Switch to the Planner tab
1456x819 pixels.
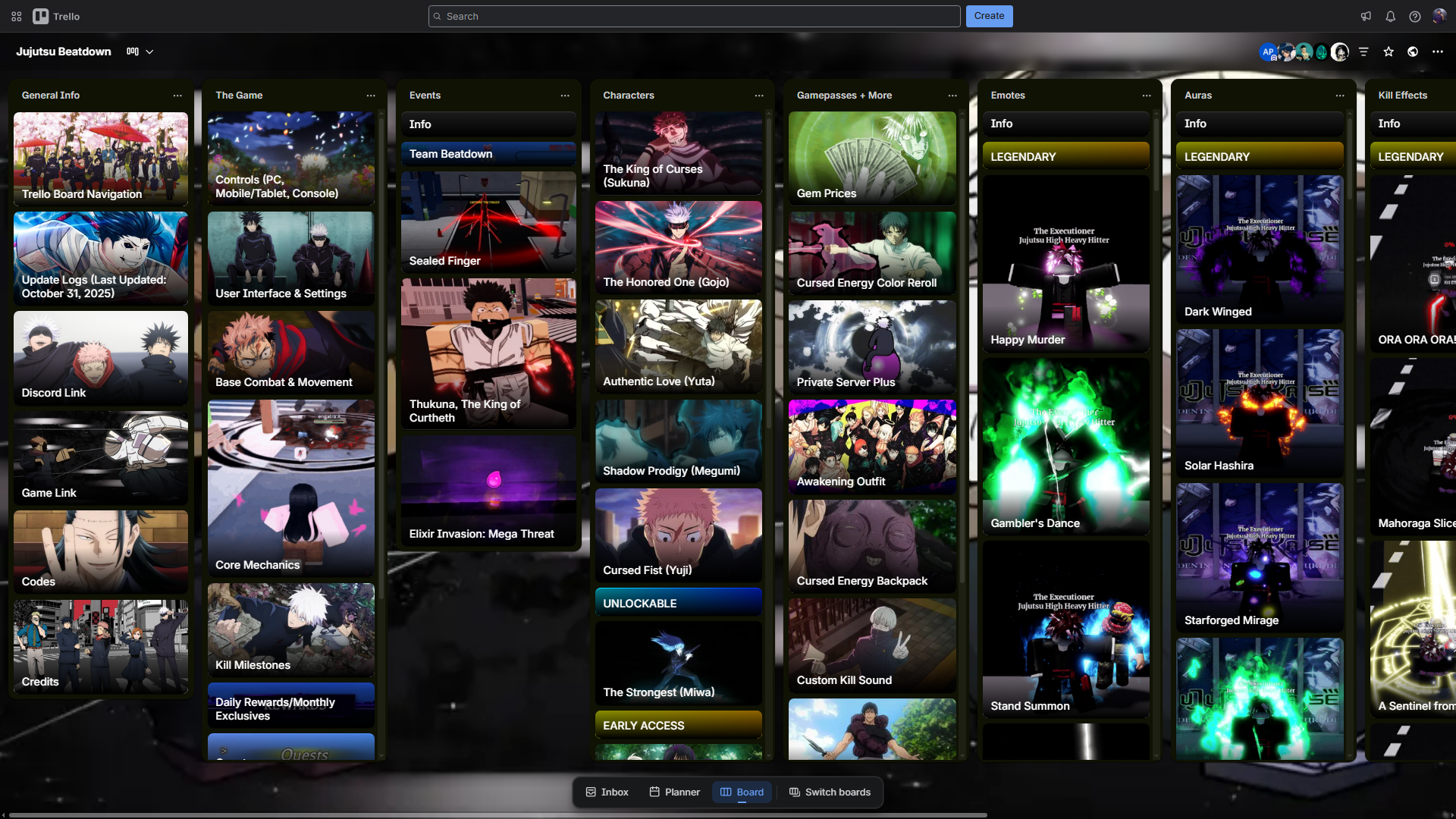674,792
